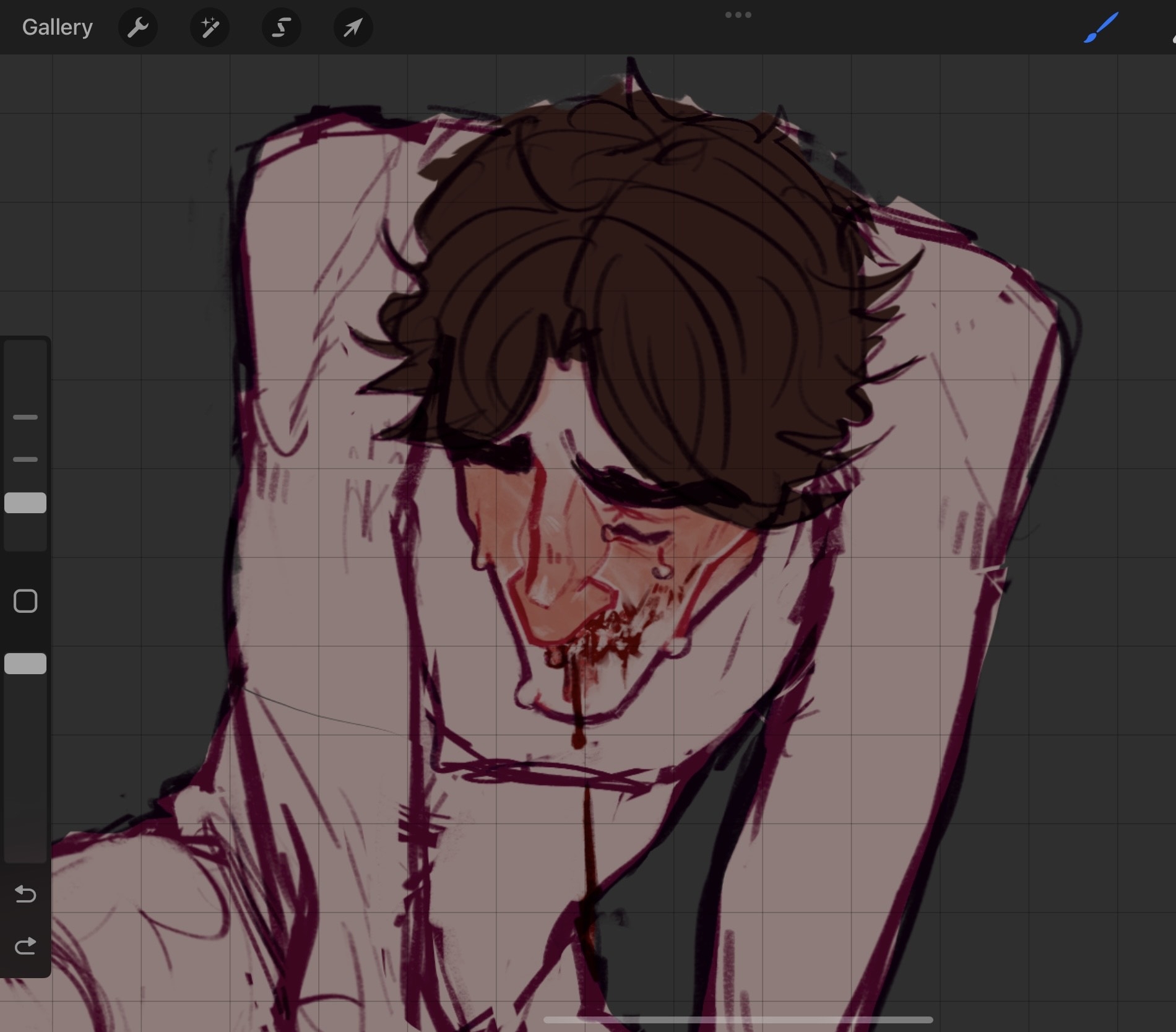Viewport: 1176px width, 1032px height.
Task: Tap the three-dot multitasking menu
Action: coord(738,15)
